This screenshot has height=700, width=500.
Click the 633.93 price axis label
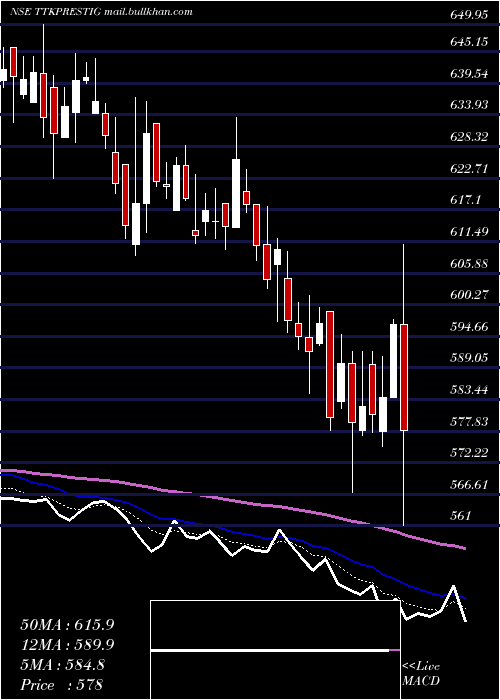tap(469, 105)
